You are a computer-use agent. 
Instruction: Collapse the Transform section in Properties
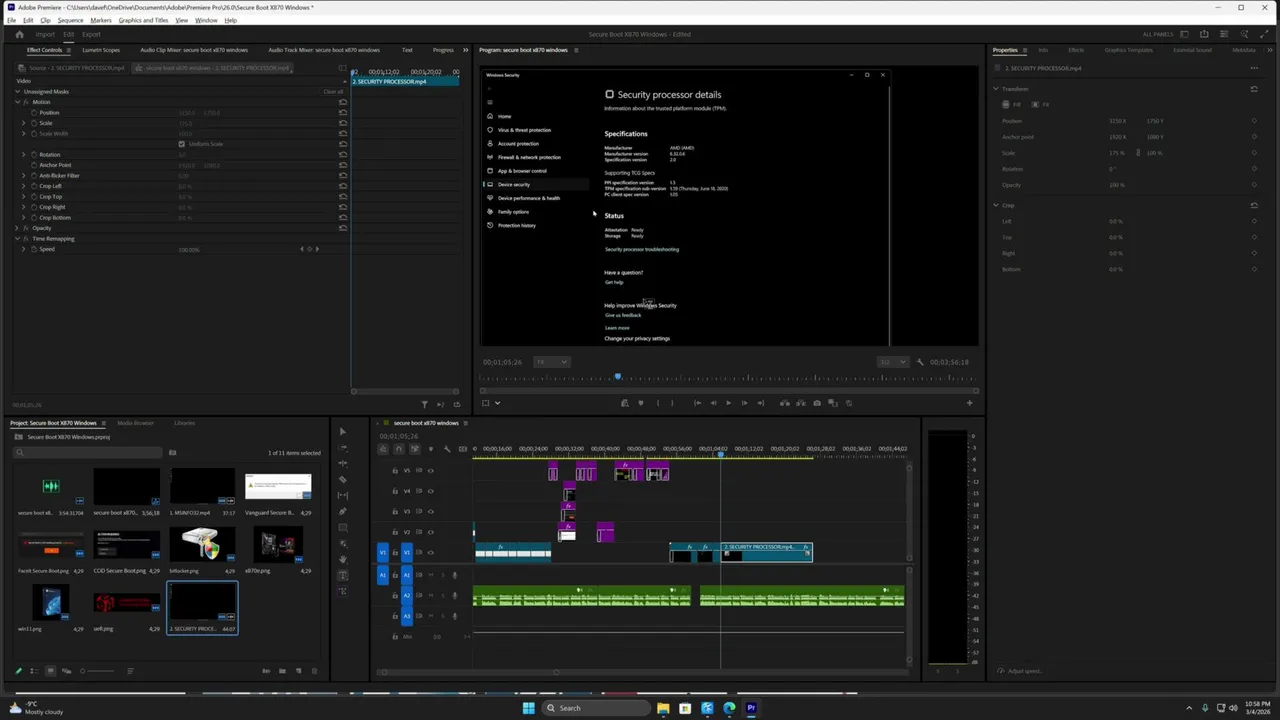tap(996, 89)
